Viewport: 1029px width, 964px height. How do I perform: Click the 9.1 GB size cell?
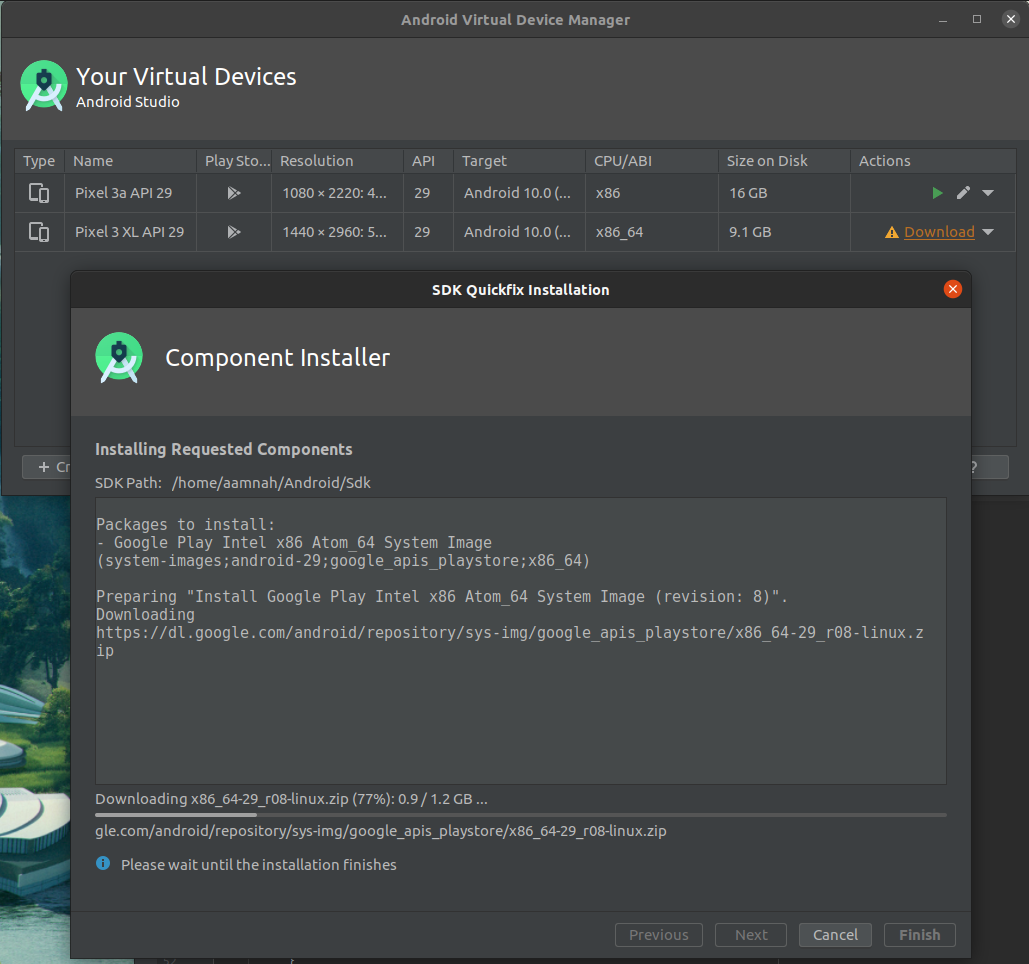(784, 232)
